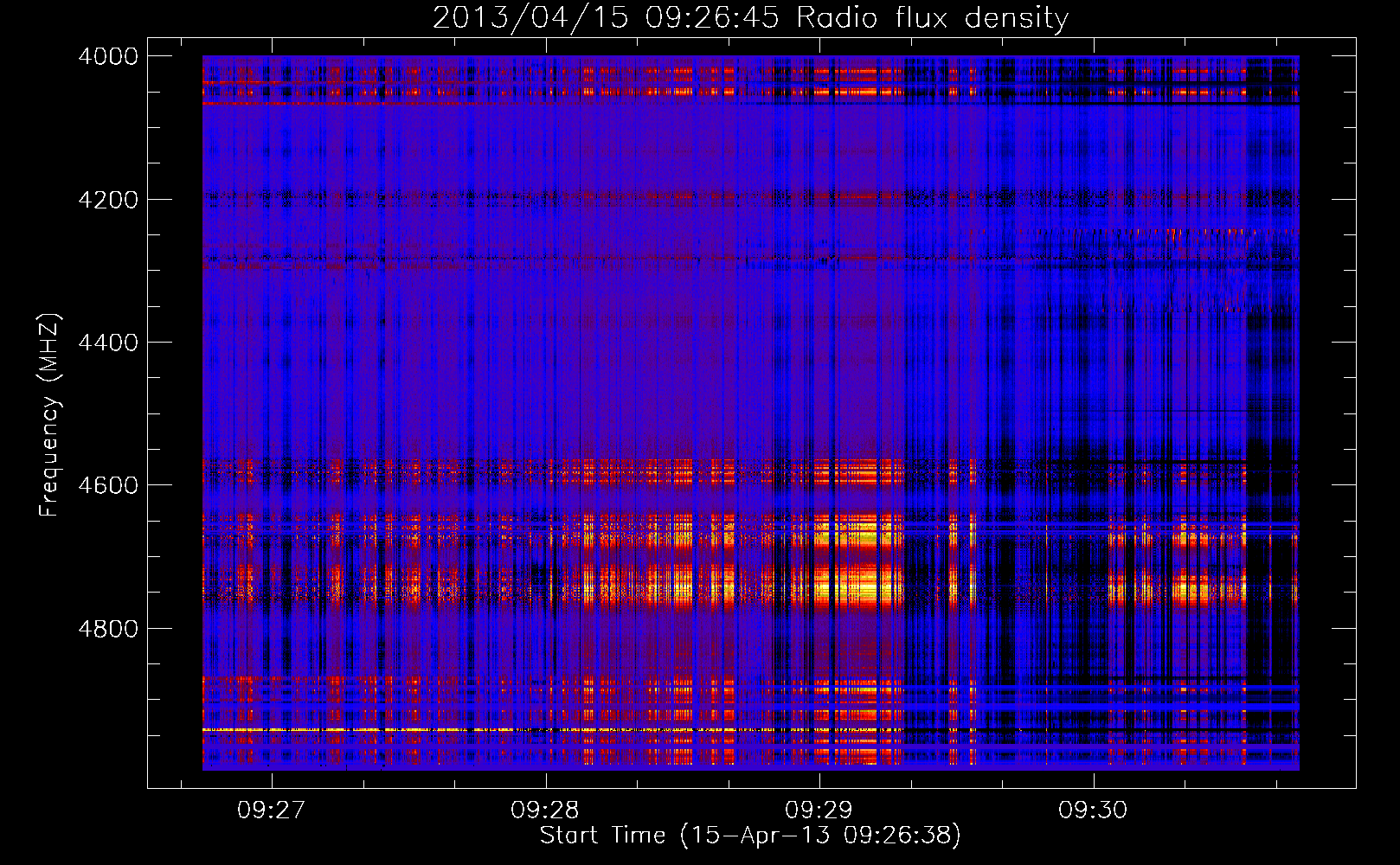Click the 09:30 time tick label

coord(1093,810)
